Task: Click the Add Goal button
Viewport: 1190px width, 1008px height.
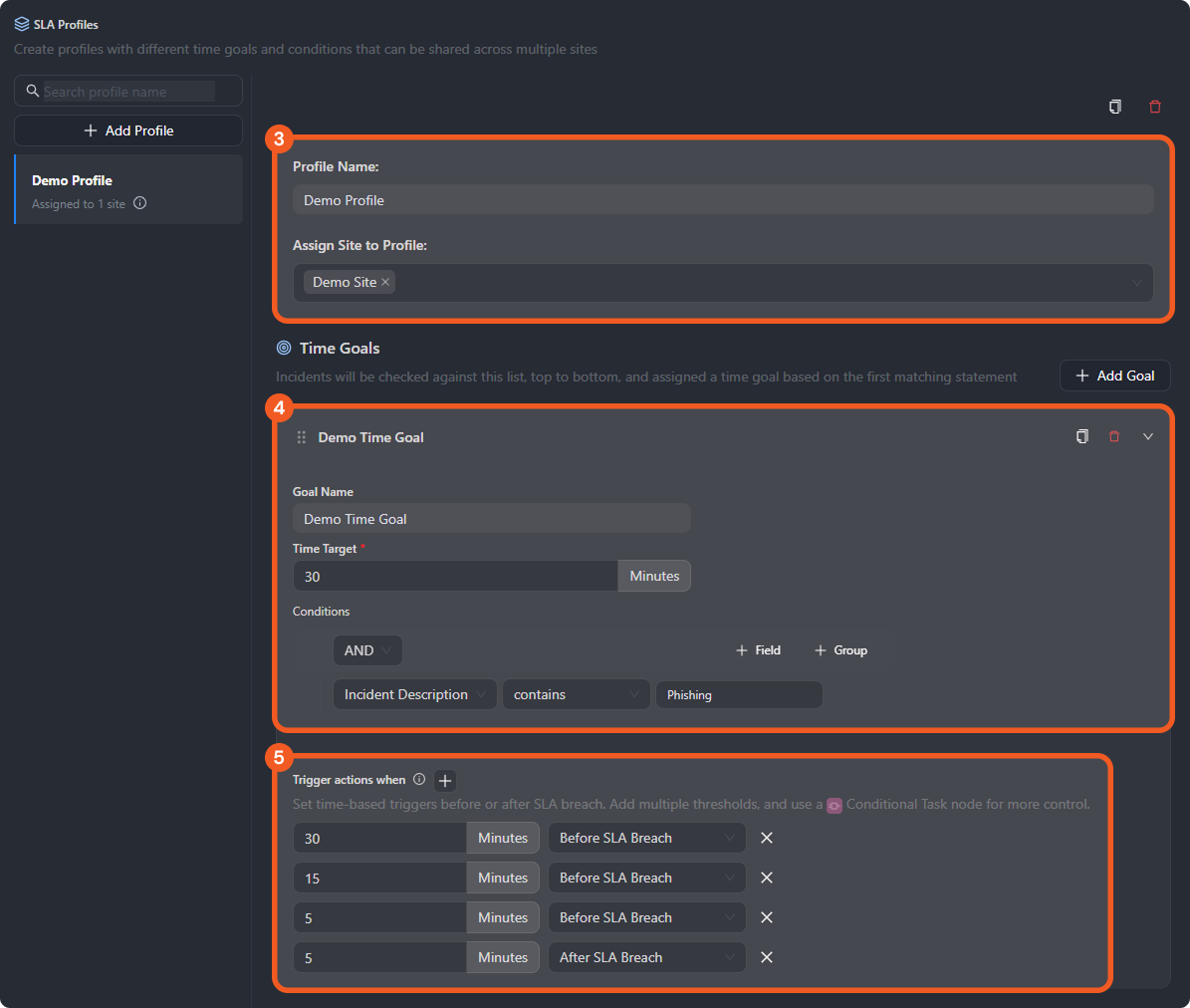Action: 1114,376
